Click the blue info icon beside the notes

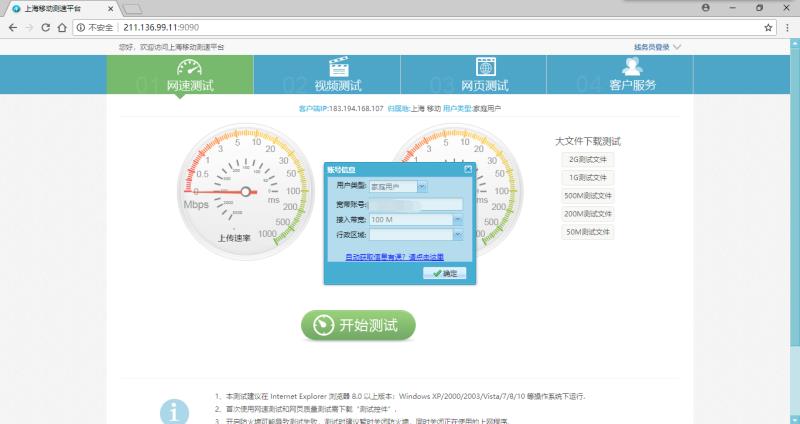174,411
